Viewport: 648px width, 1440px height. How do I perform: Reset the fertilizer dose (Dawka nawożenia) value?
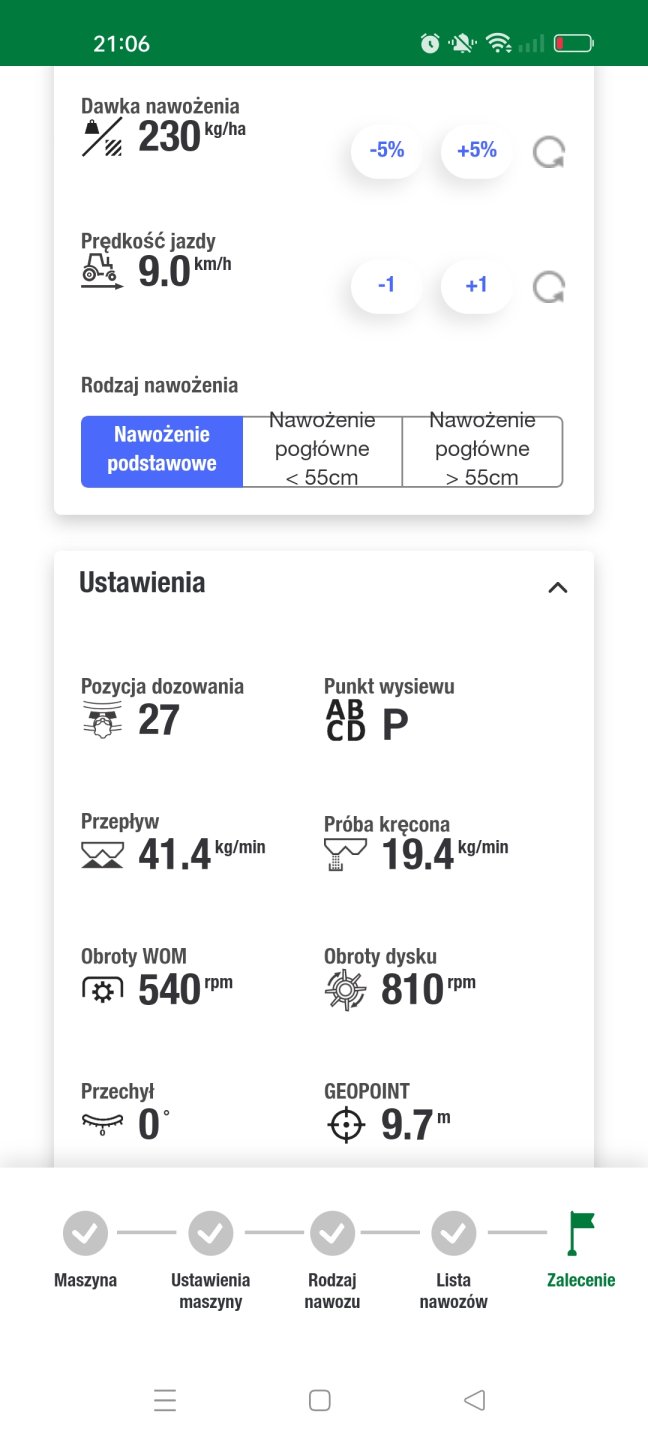pos(548,153)
